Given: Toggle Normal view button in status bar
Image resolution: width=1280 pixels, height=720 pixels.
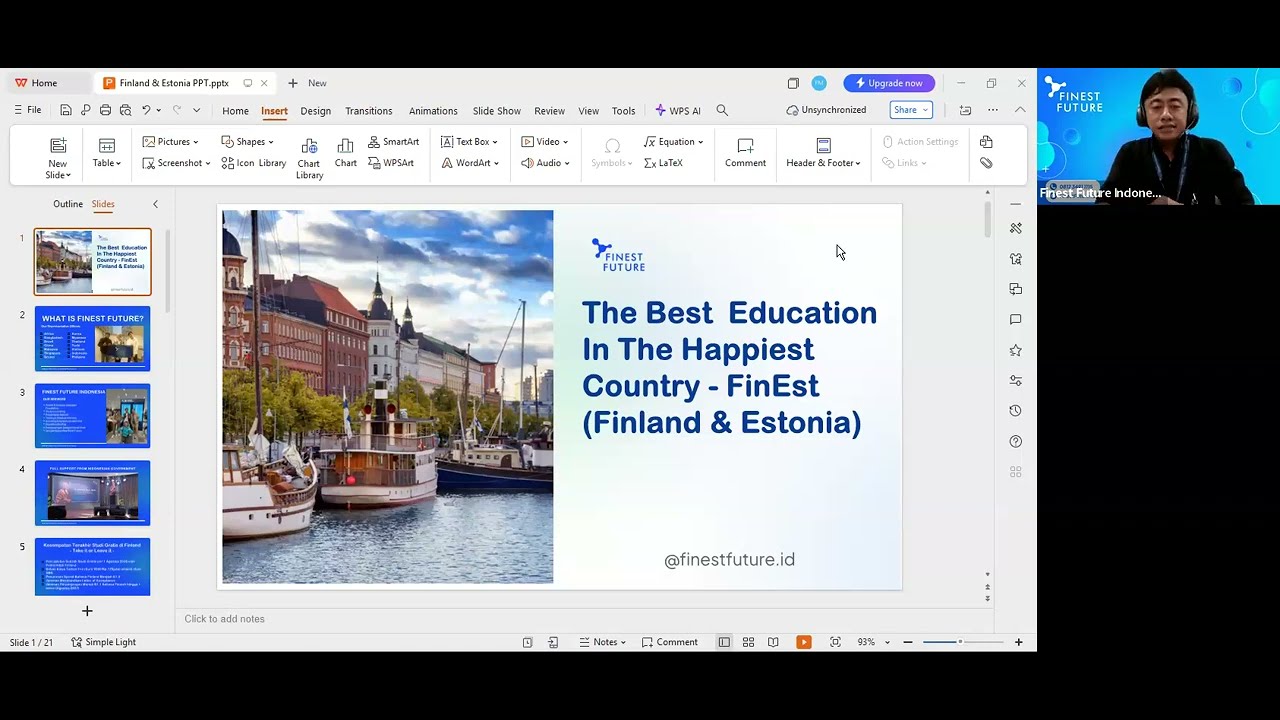Looking at the screenshot, I should (724, 642).
